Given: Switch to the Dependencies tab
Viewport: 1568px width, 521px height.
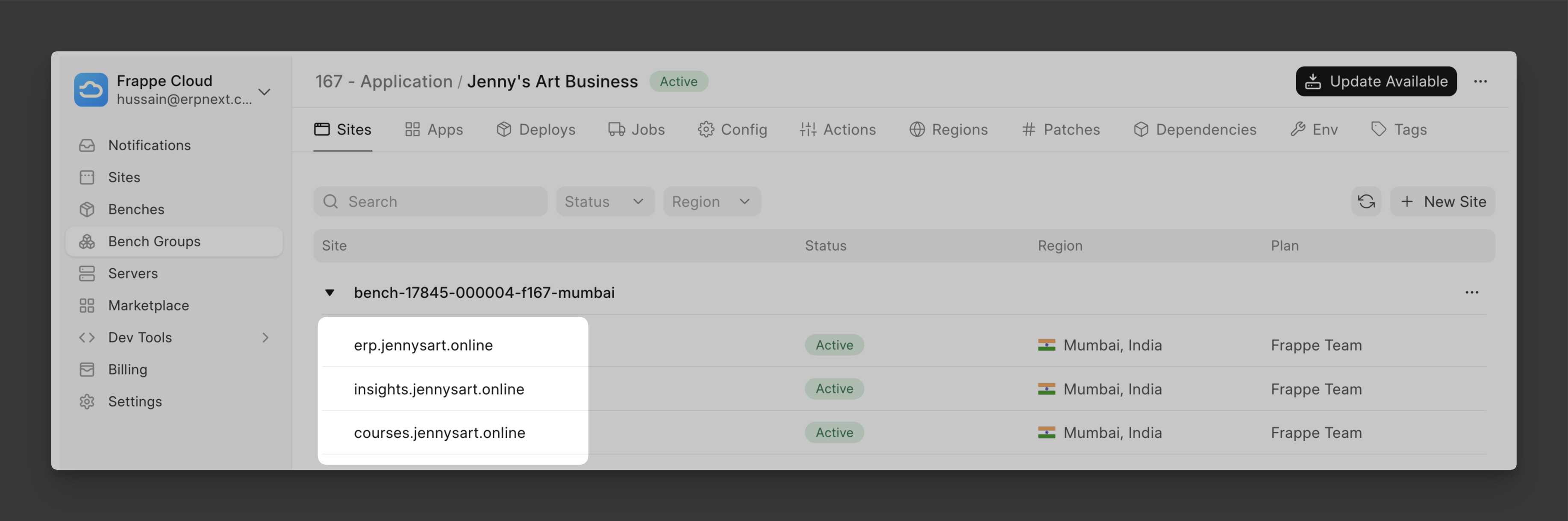Looking at the screenshot, I should point(1195,129).
